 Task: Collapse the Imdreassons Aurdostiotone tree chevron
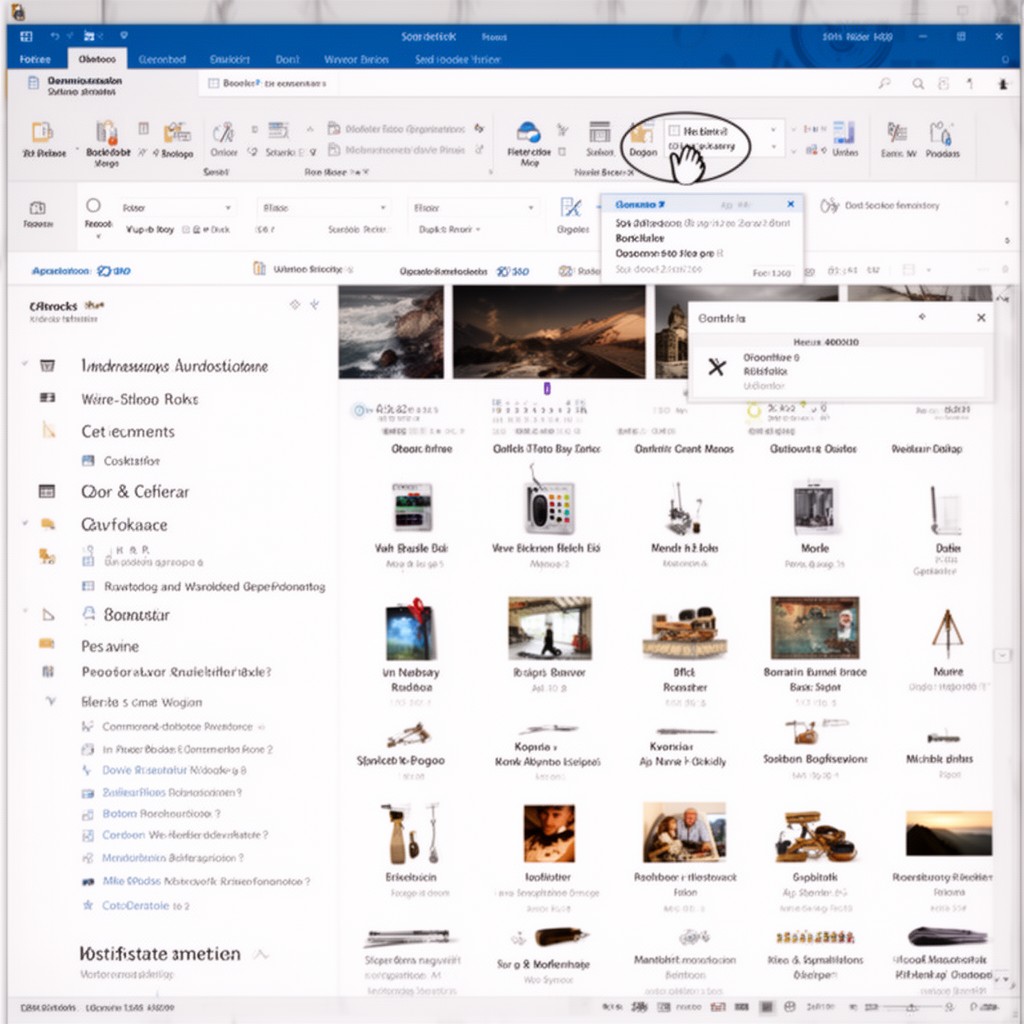25,362
